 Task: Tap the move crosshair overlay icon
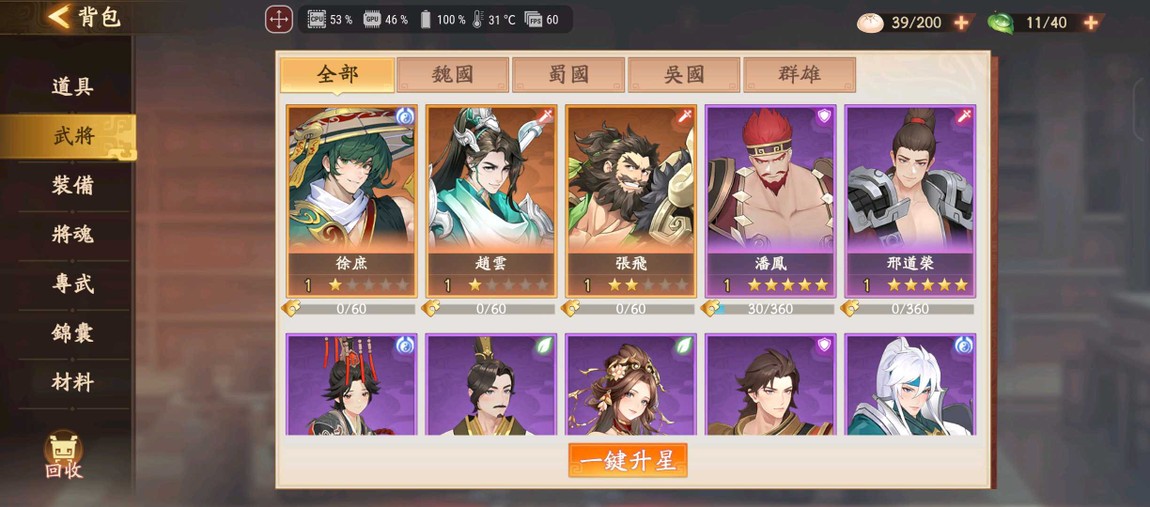(x=279, y=19)
